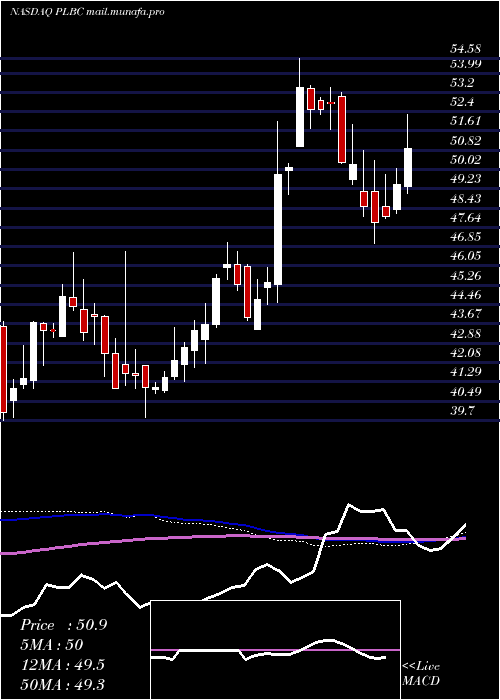This screenshot has height=700, width=500.
Task: Click the large red candle below 52.4
Action: (342, 129)
